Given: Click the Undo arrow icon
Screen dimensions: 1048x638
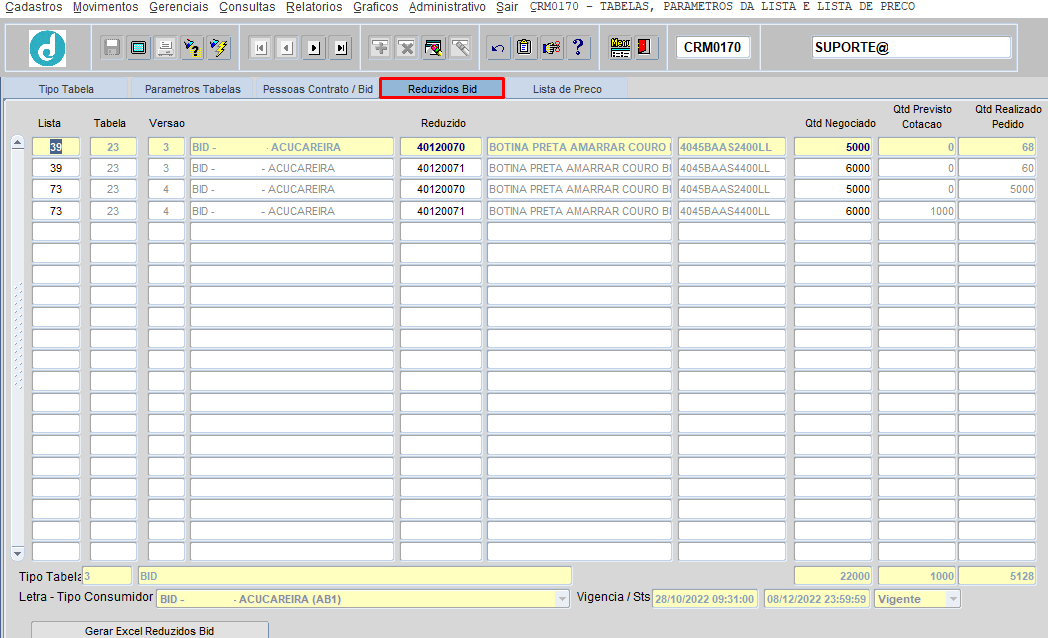Looking at the screenshot, I should (x=498, y=47).
